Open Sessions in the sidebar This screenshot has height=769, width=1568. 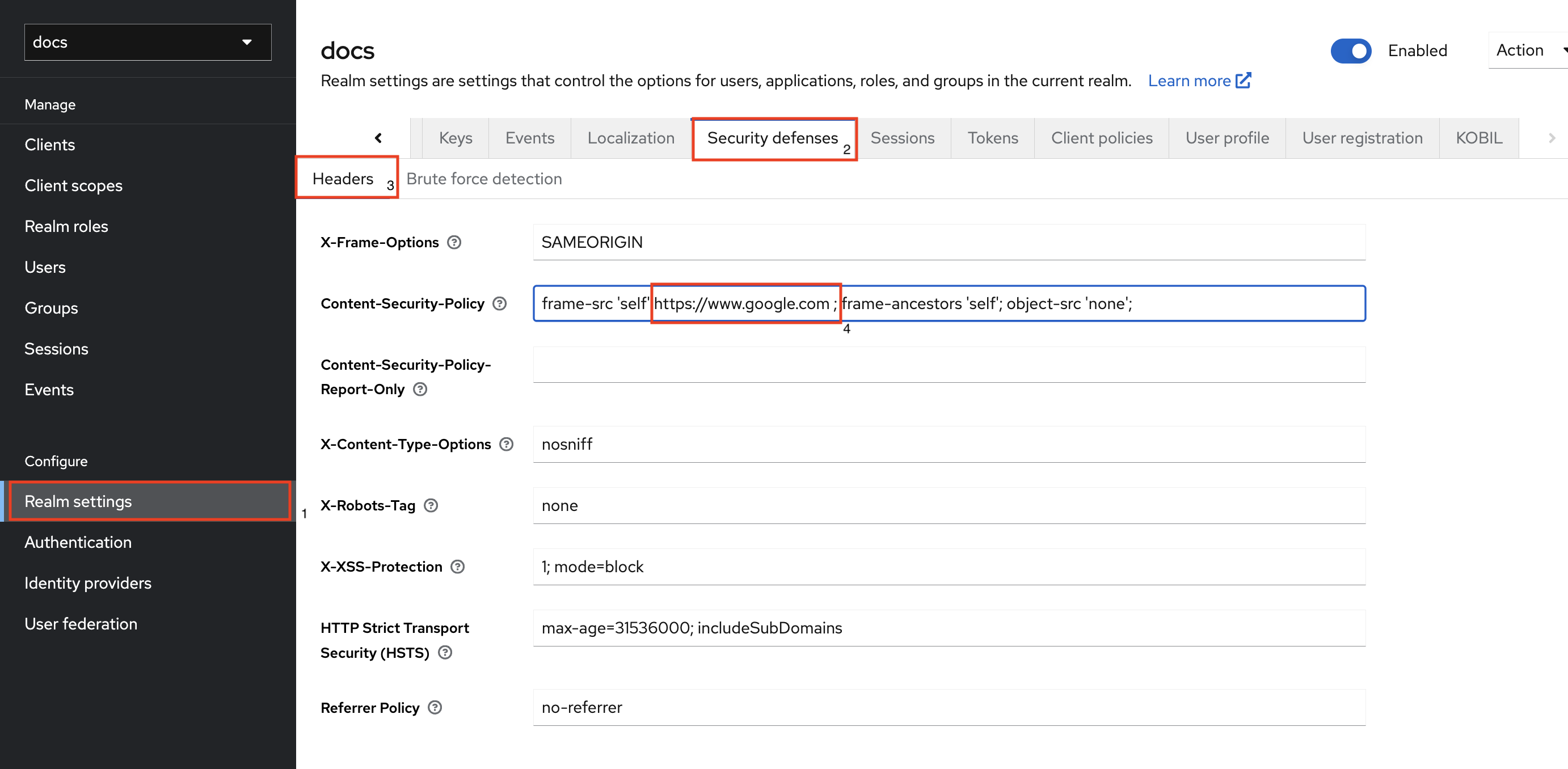(x=148, y=349)
